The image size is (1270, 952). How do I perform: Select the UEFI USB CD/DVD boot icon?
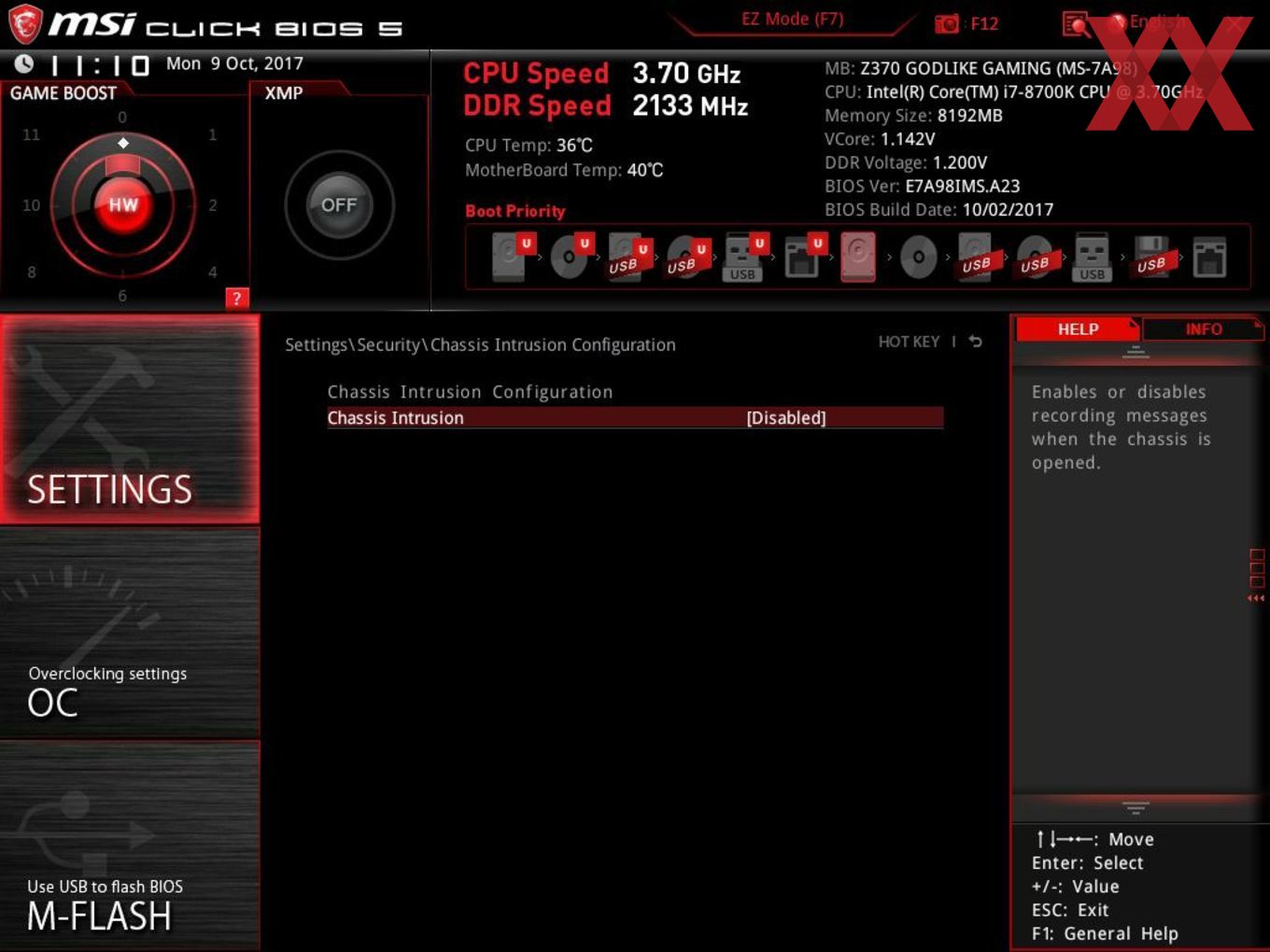coord(687,257)
